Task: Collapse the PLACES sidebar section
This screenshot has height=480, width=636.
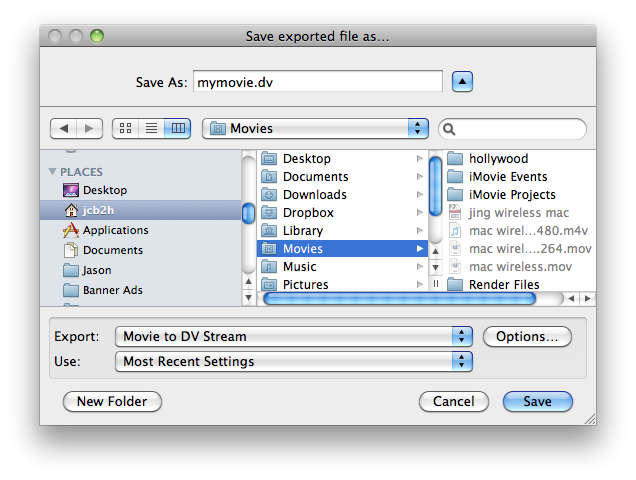Action: coord(52,172)
